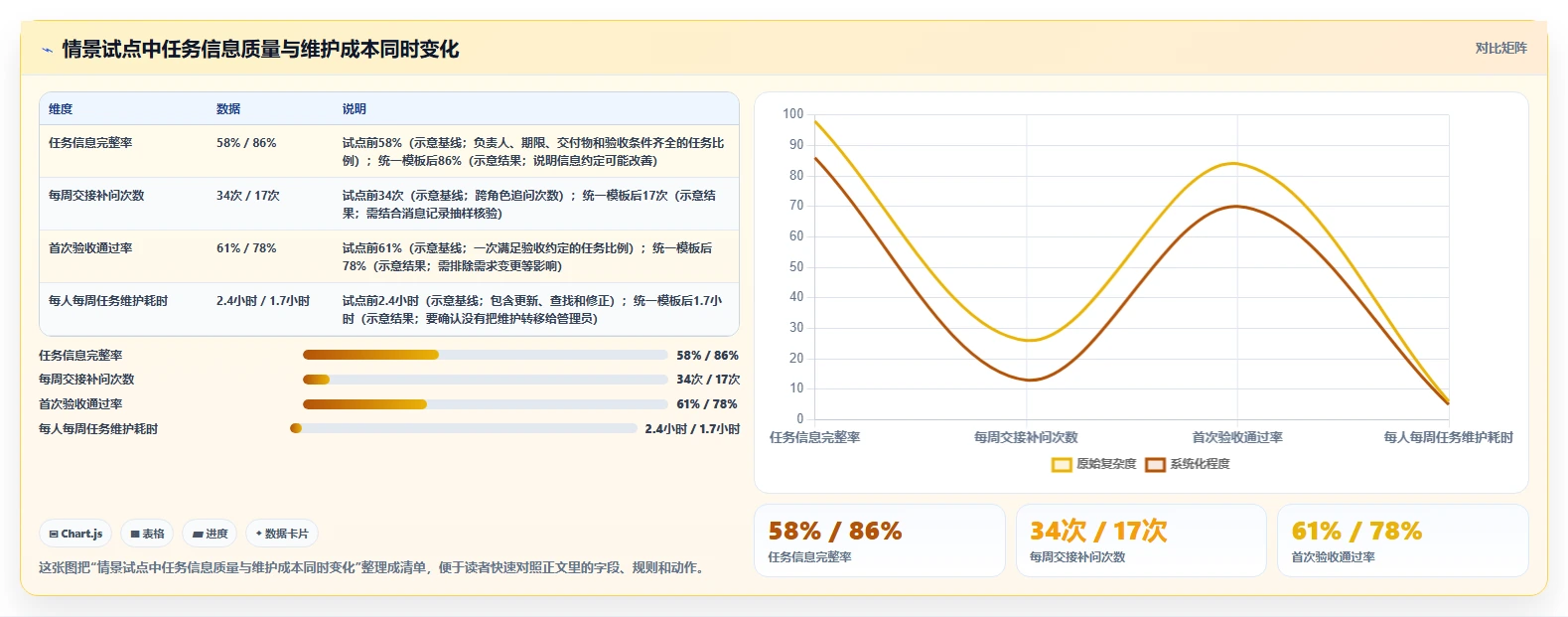The image size is (1568, 617).
Task: Click the progress value 58% / 86%
Action: (707, 356)
